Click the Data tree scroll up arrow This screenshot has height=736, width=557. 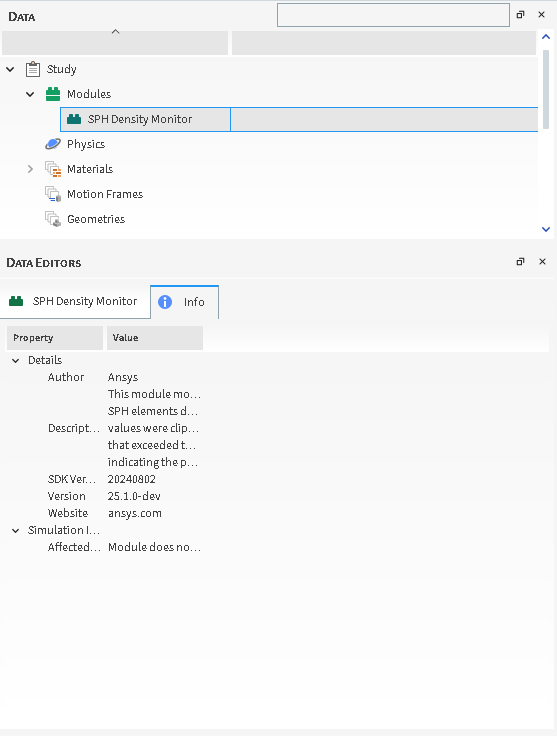pos(546,36)
